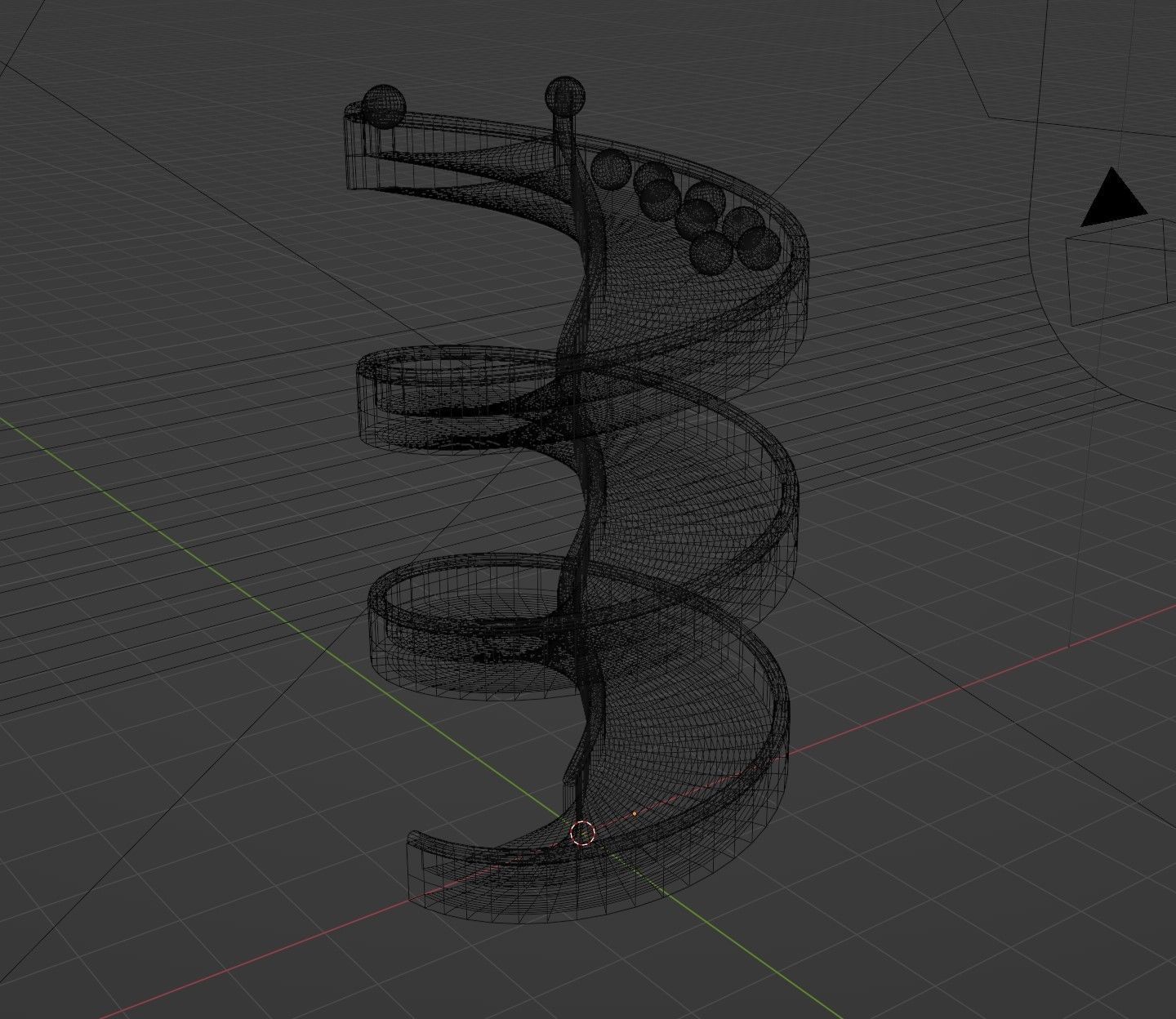Select the sphere at the spiral's upper open end
This screenshot has height=1019, width=1176.
(384, 106)
